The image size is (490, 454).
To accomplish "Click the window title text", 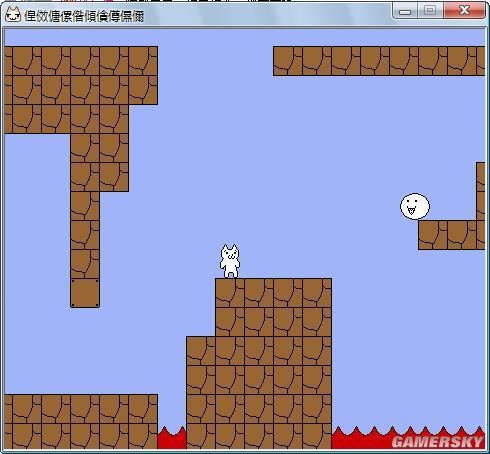I will point(84,16).
